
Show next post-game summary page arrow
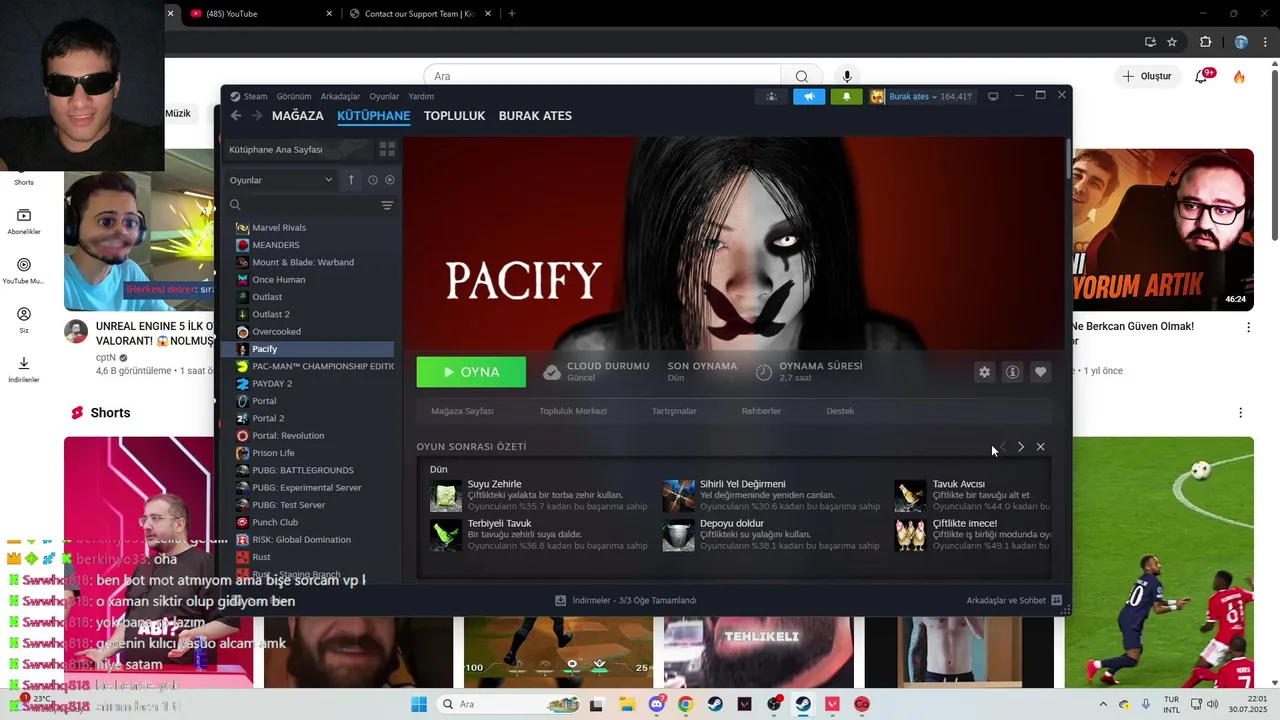point(1021,447)
